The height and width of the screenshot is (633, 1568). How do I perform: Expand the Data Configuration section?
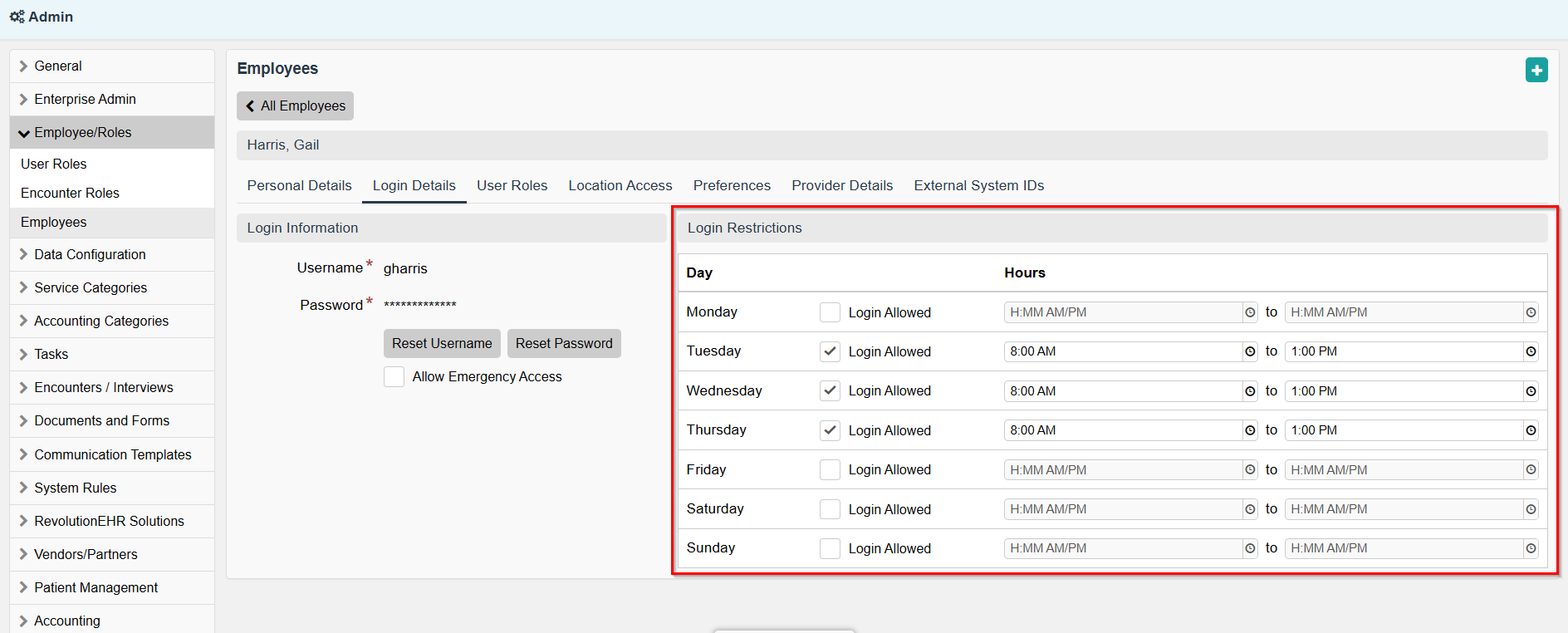90,255
